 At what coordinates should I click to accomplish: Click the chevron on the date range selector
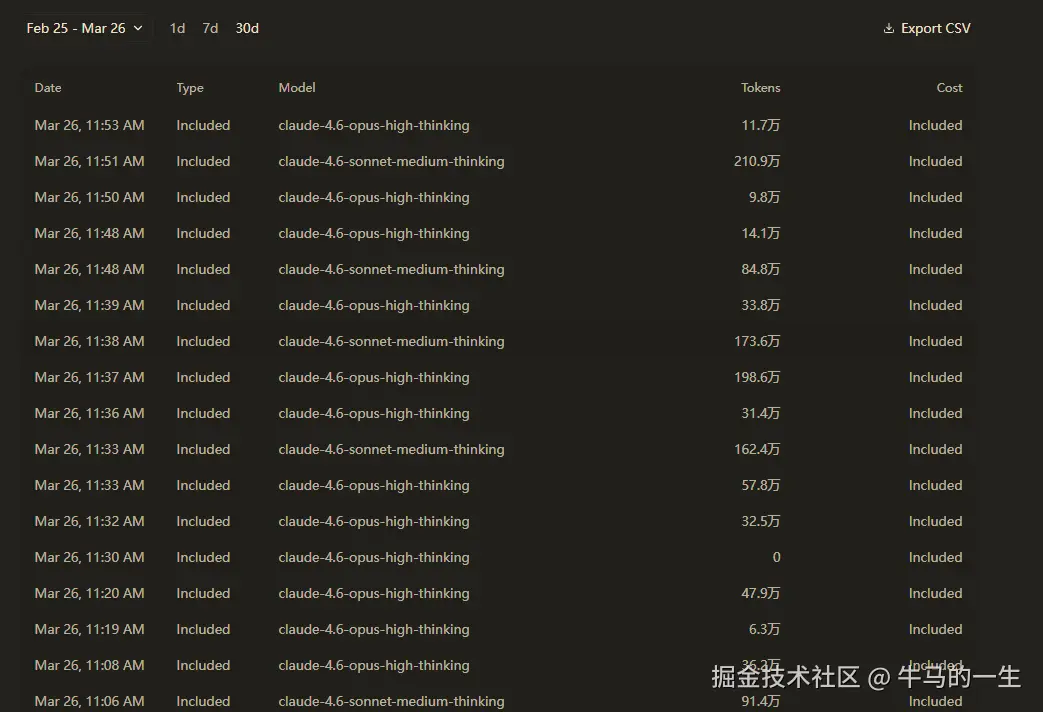pos(138,28)
